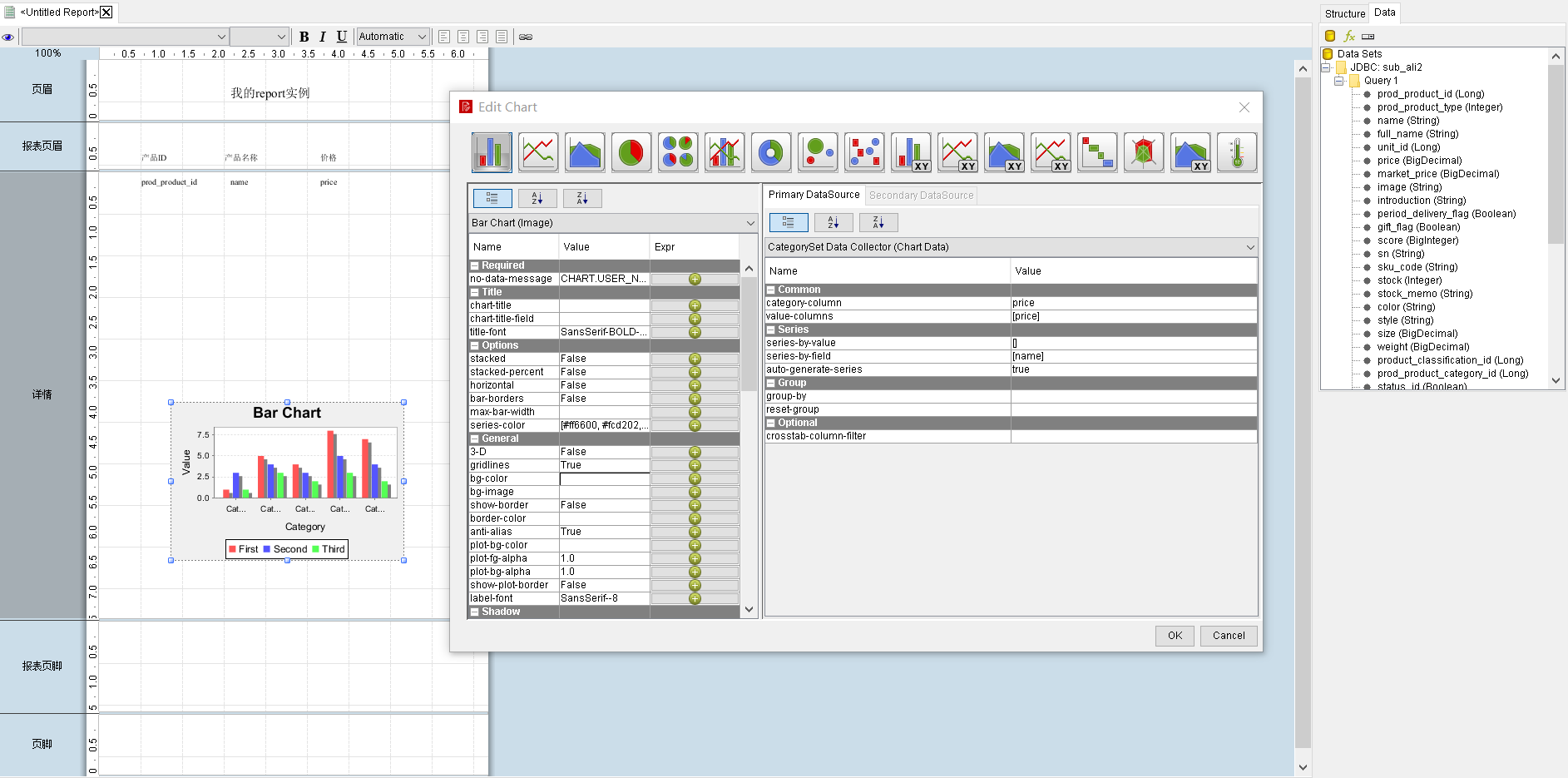Image resolution: width=1568 pixels, height=778 pixels.
Task: Sort chart properties descending Z-A
Action: pos(582,198)
